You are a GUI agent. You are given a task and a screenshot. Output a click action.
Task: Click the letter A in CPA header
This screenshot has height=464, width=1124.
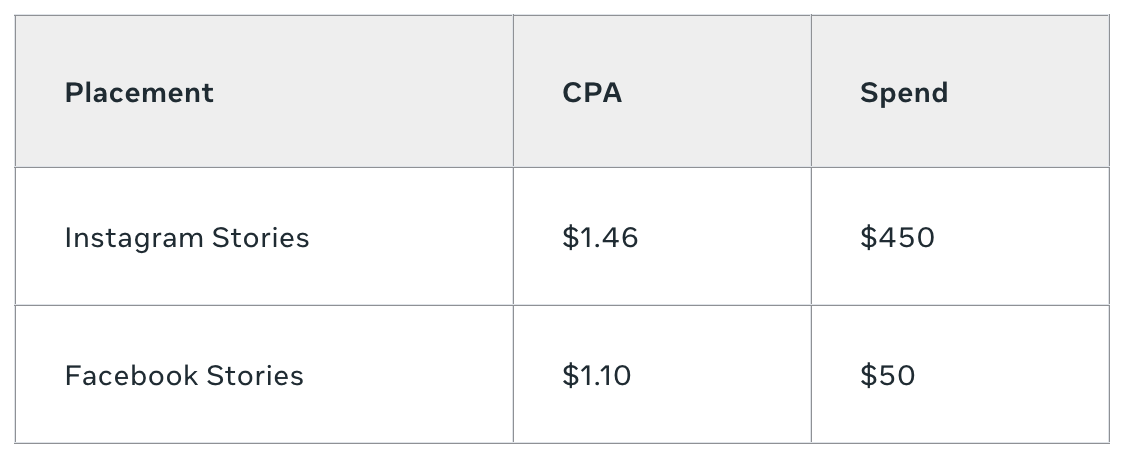pyautogui.click(x=611, y=93)
